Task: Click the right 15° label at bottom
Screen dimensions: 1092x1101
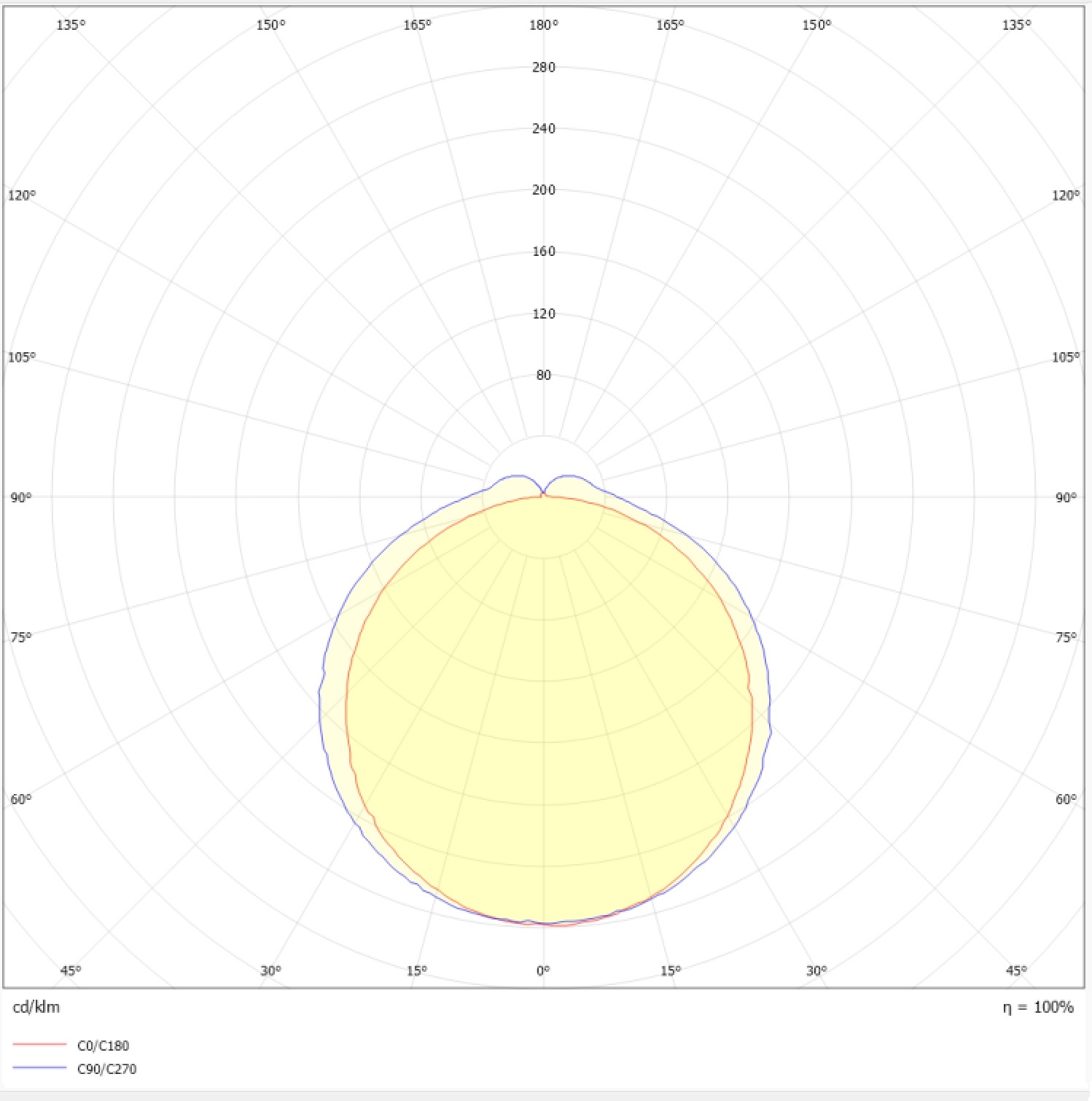Action: 671,970
